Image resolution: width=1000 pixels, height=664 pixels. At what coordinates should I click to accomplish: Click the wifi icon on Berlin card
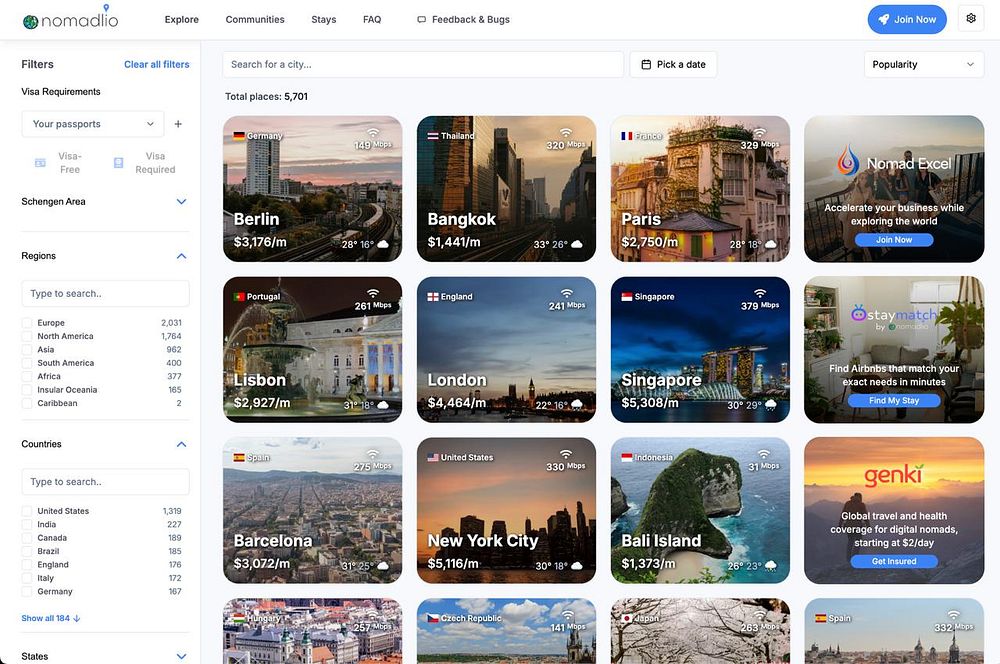(x=373, y=133)
